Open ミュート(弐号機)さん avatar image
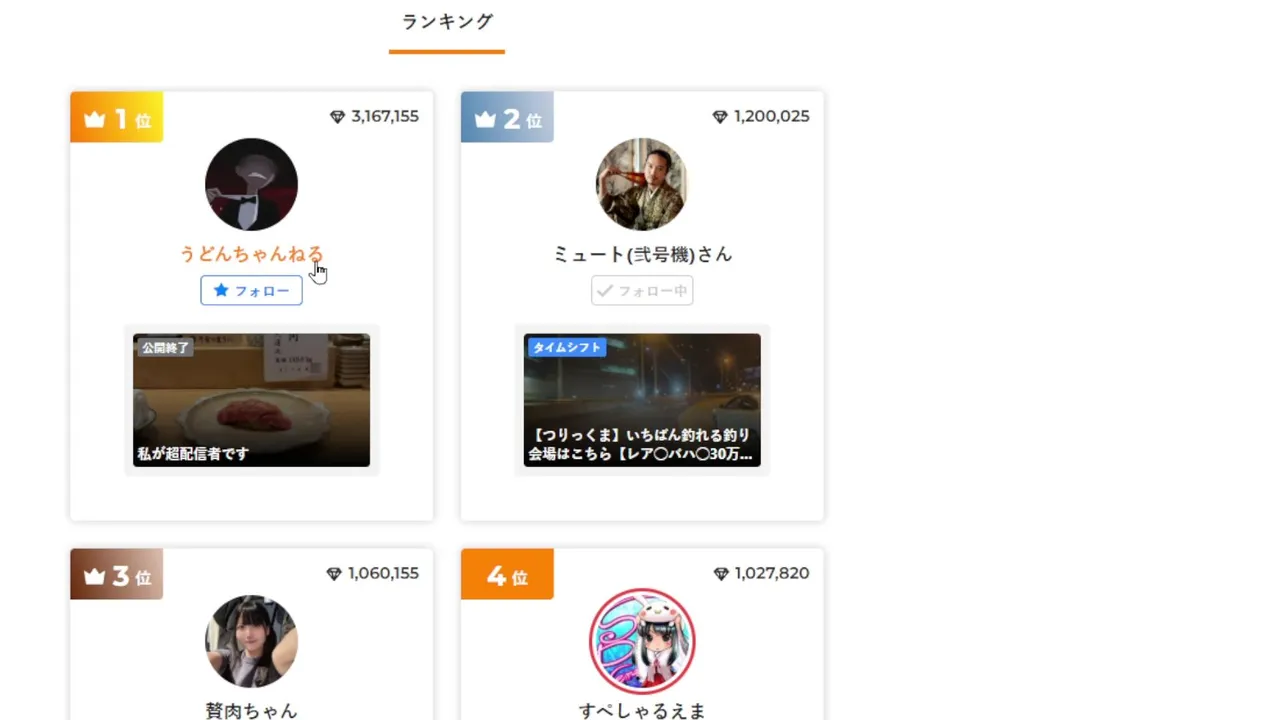 (x=642, y=184)
